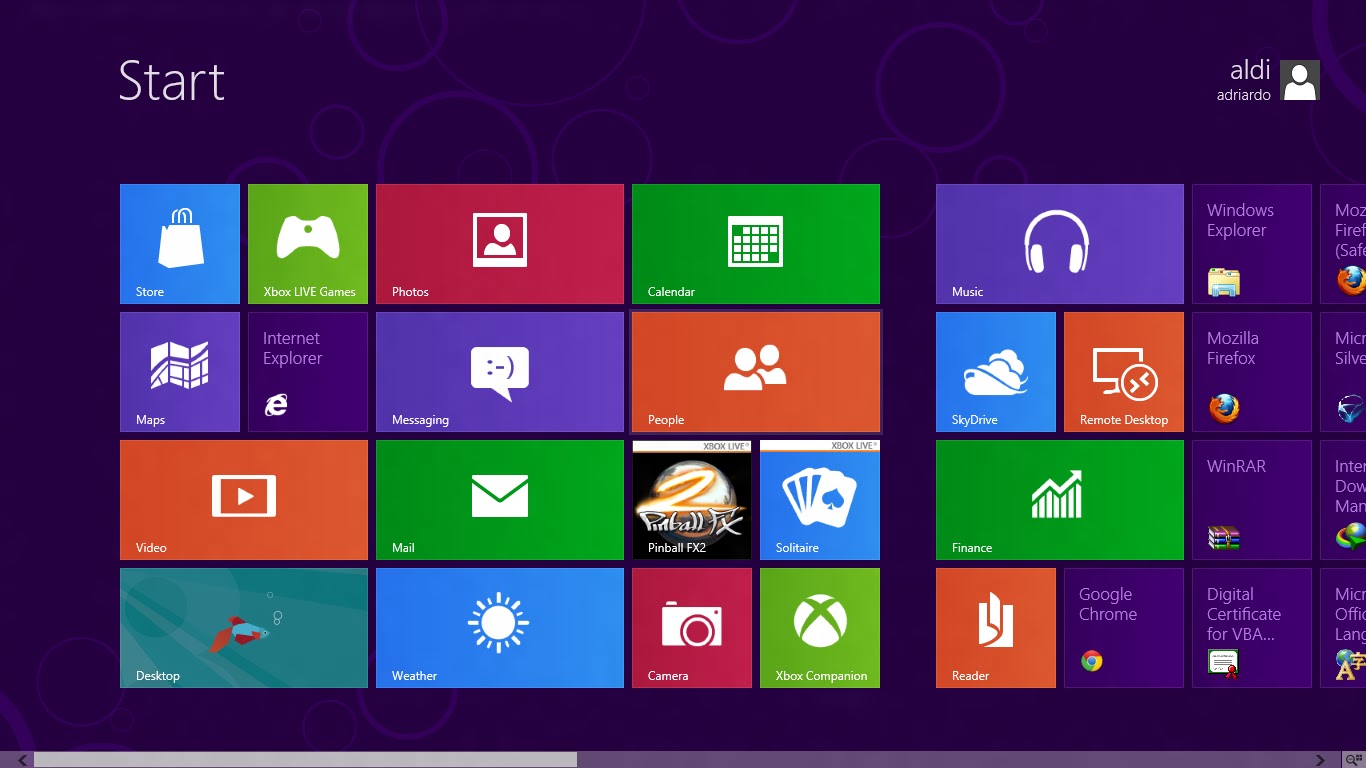Open the Weather app
Screen dimensions: 1366x768
499,627
